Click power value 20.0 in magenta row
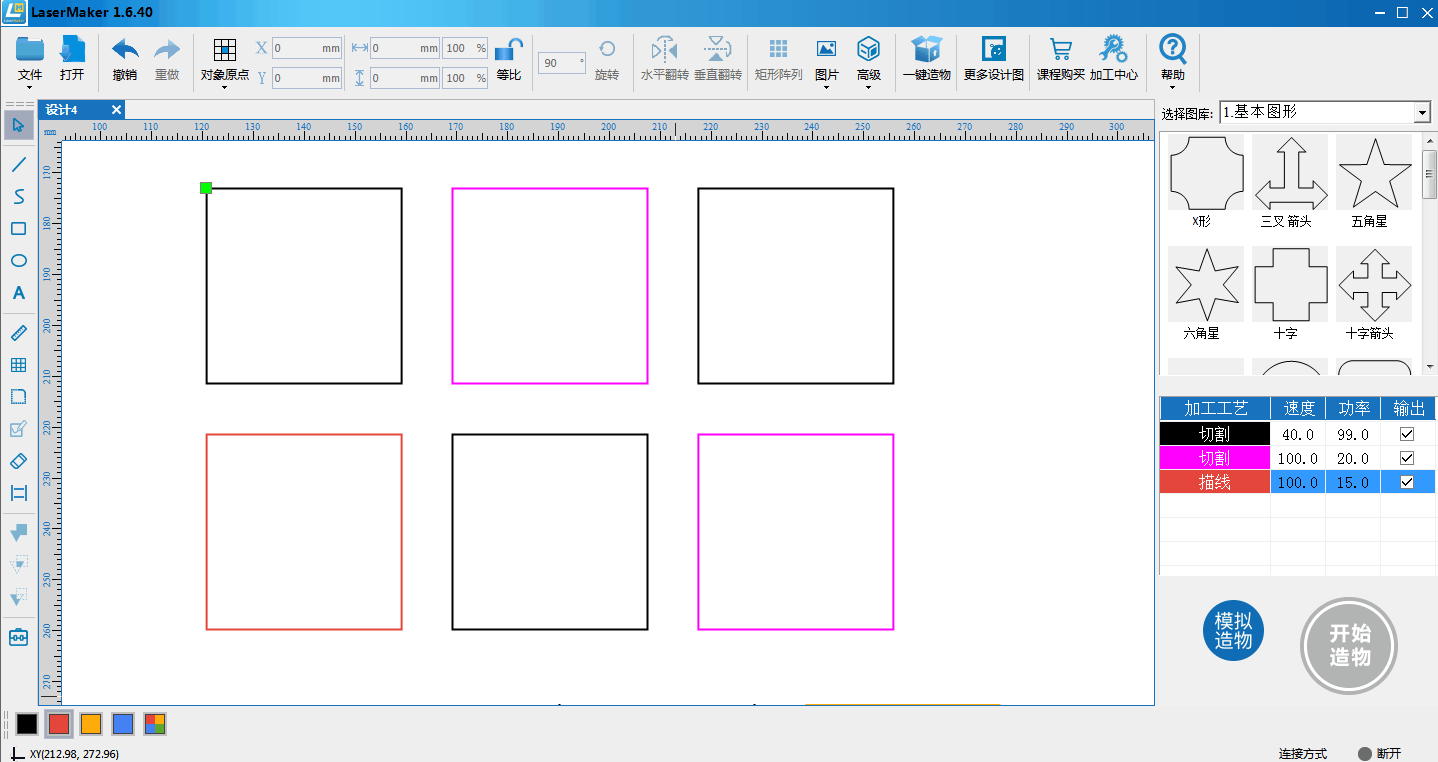Viewport: 1438px width, 762px height. click(x=1353, y=458)
